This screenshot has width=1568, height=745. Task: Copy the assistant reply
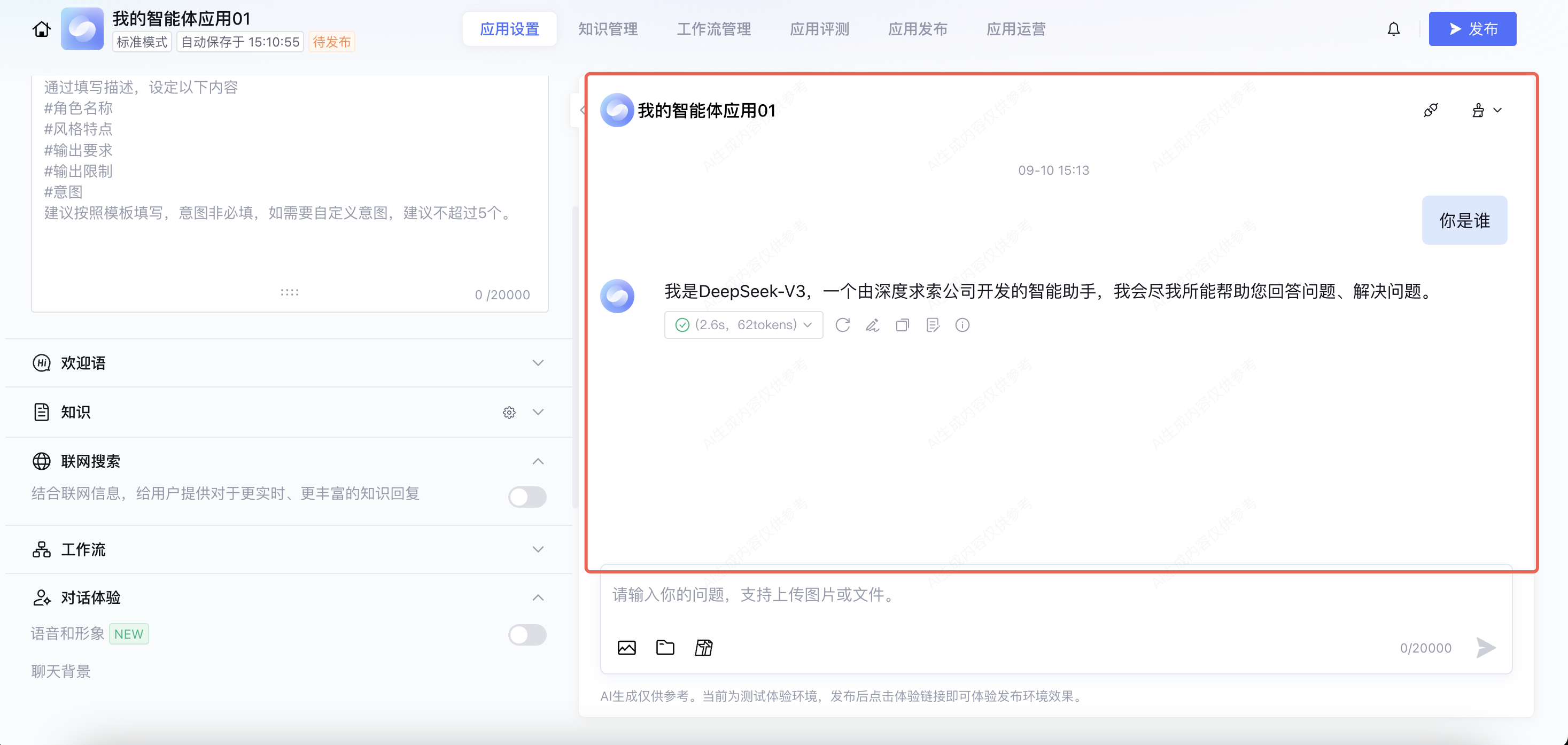[x=902, y=325]
